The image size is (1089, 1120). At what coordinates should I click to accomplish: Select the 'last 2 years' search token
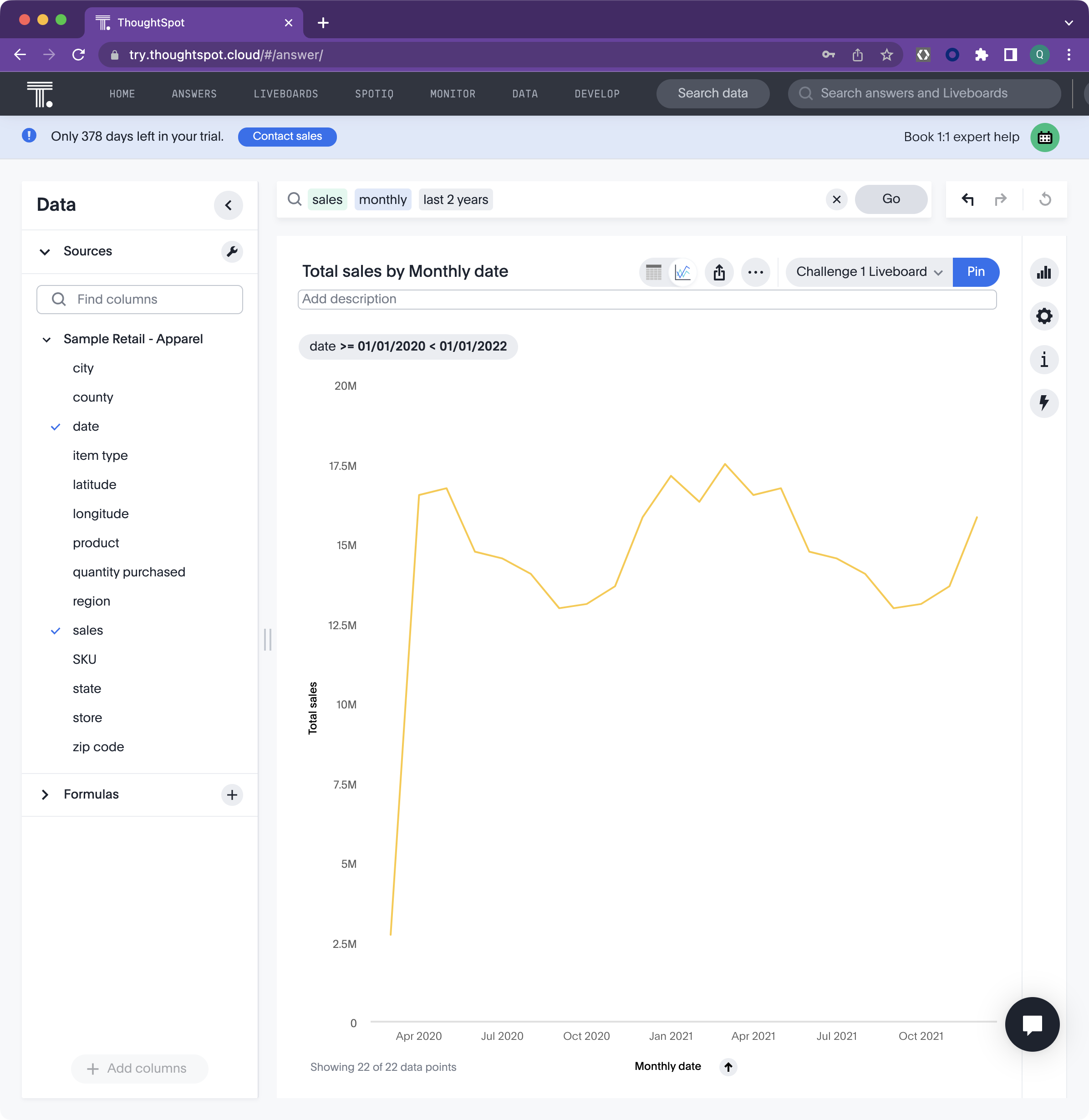pos(455,199)
